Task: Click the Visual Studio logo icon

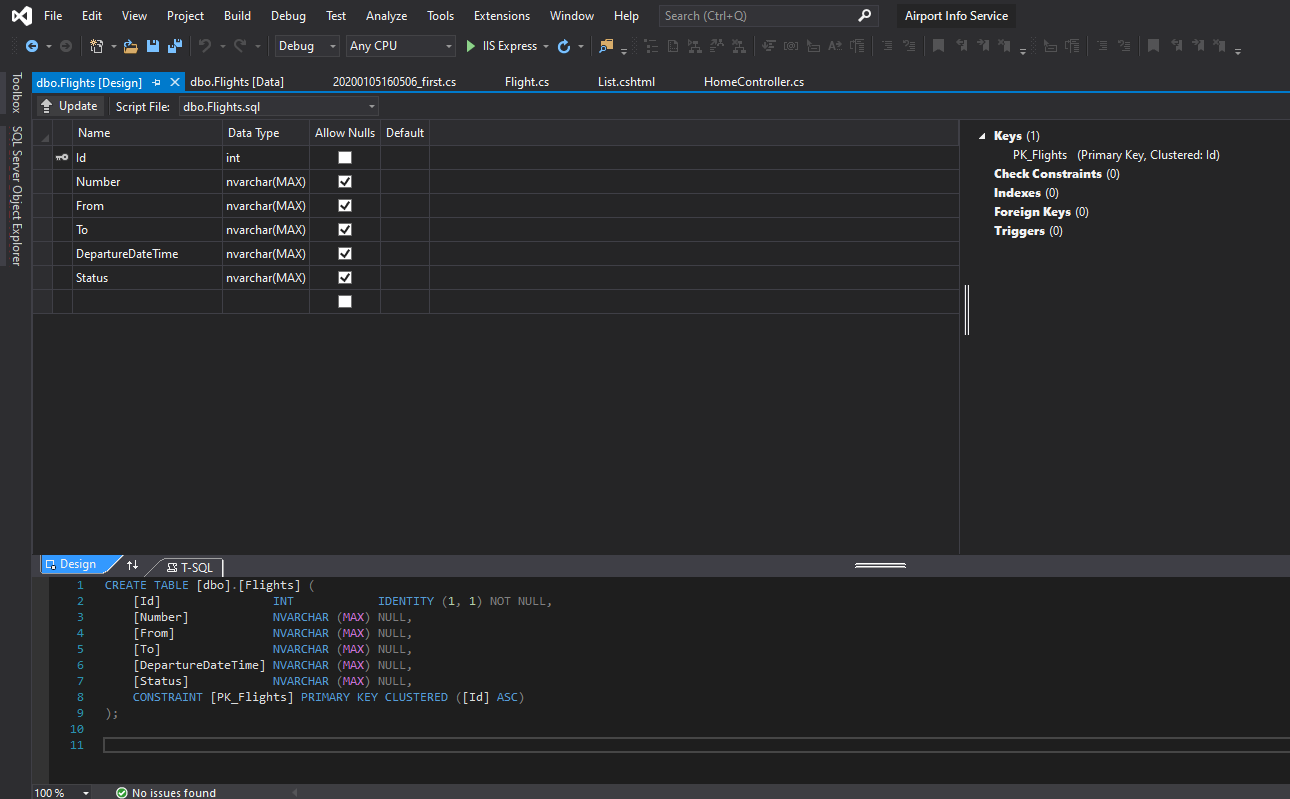Action: tap(21, 16)
